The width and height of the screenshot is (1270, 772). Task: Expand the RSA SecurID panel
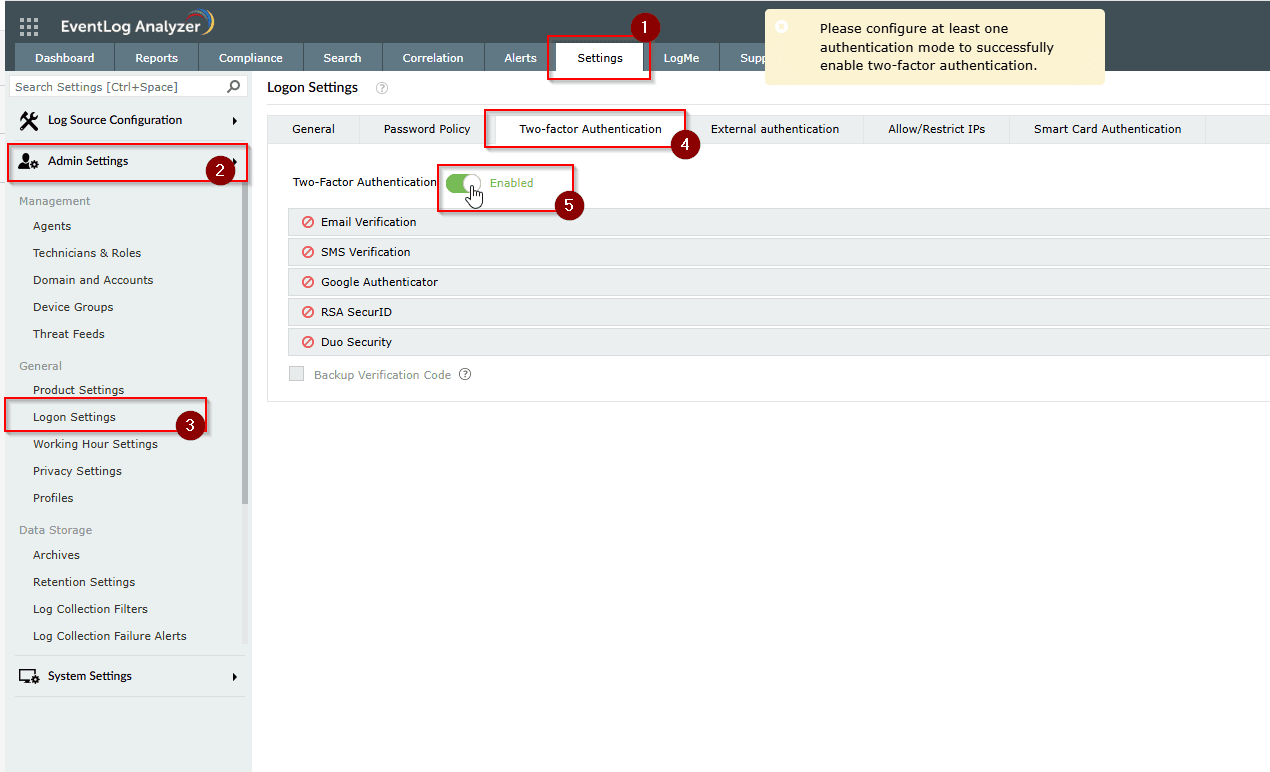tap(778, 312)
